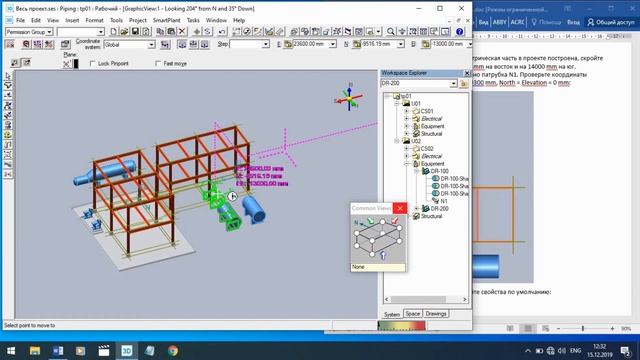Click the ENG language indicator in system tray
Image resolution: width=640 pixels, height=360 pixels.
click(x=576, y=351)
